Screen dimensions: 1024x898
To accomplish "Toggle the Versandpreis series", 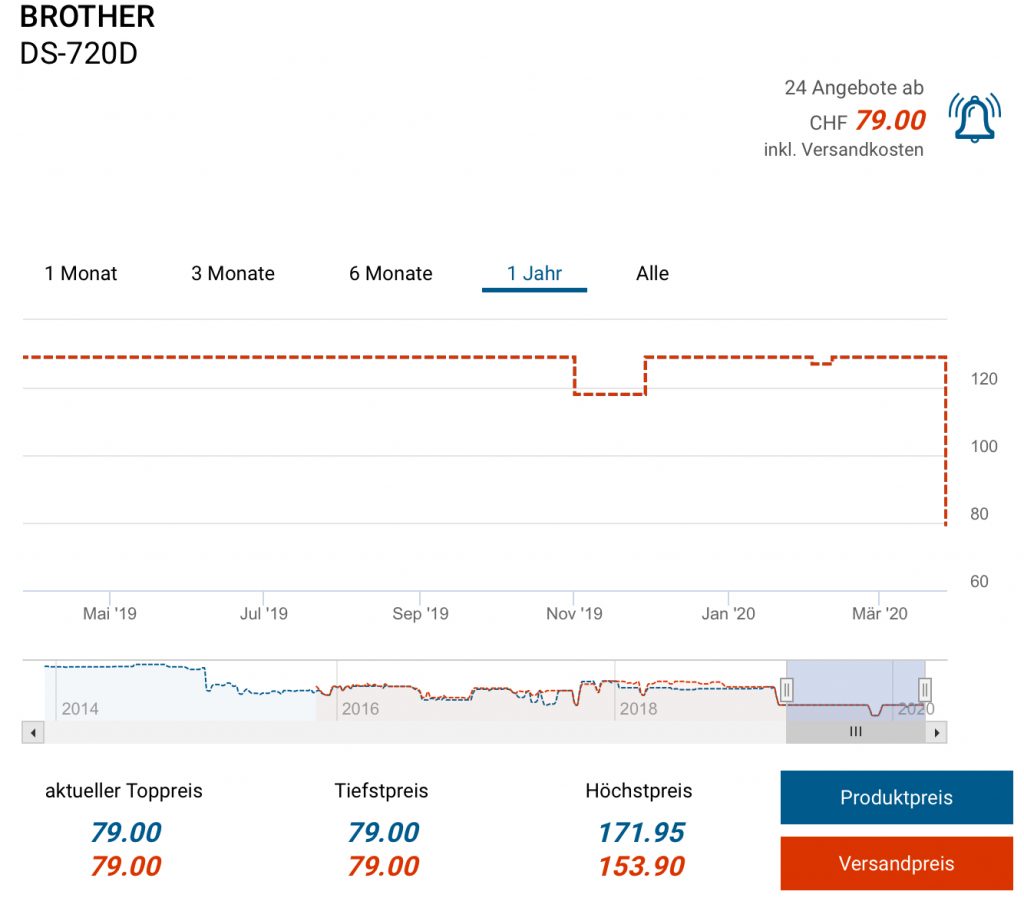I will 896,864.
